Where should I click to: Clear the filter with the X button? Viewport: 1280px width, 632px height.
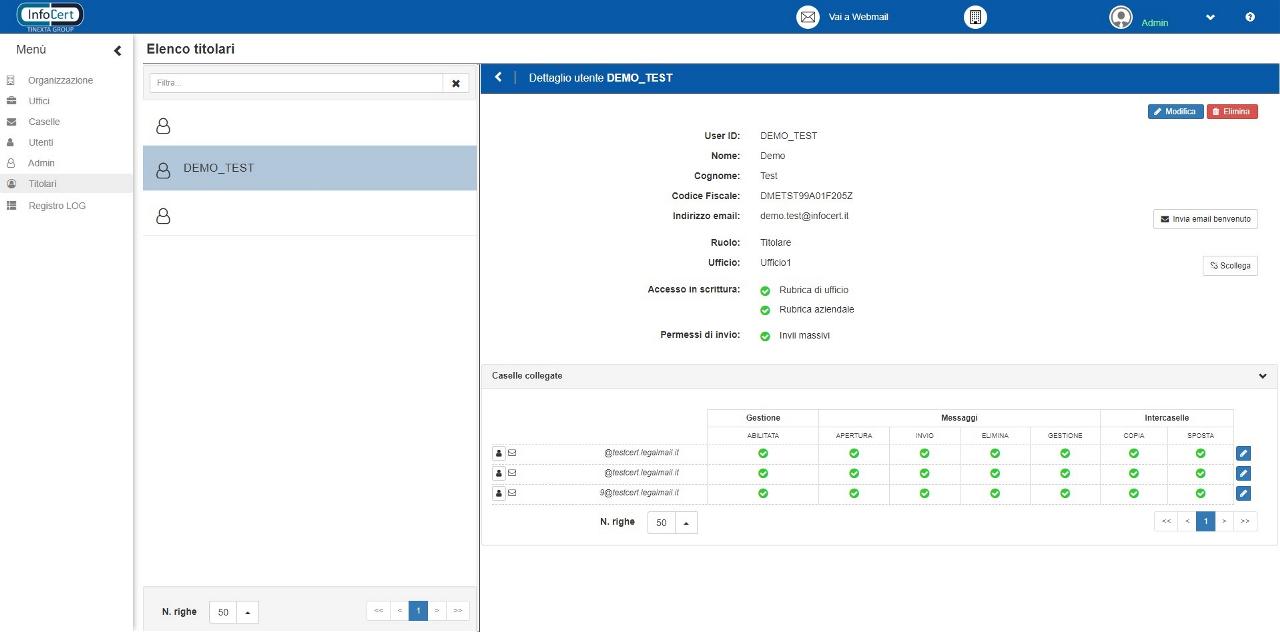click(x=456, y=83)
